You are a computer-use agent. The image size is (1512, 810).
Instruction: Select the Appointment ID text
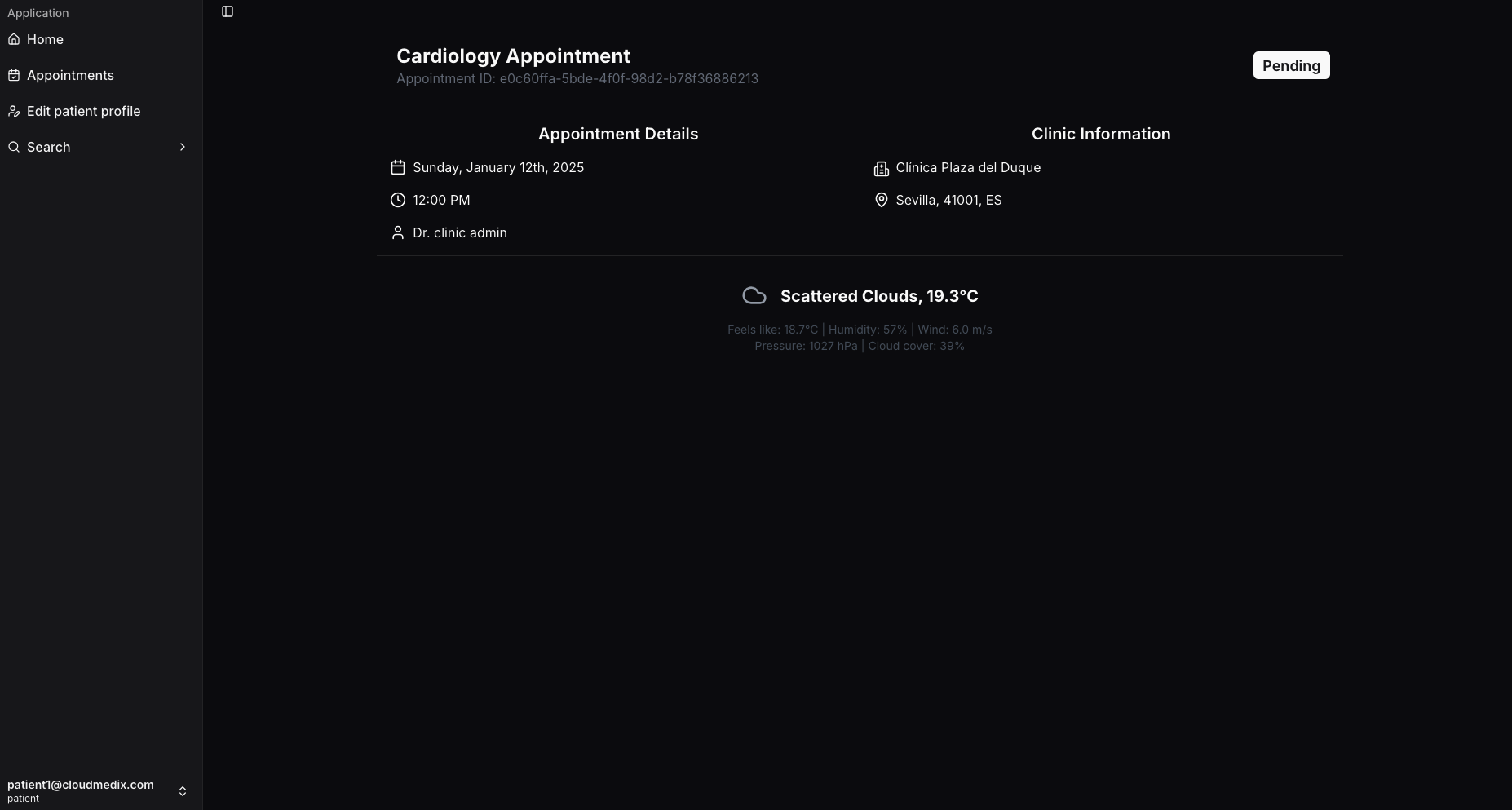click(577, 78)
